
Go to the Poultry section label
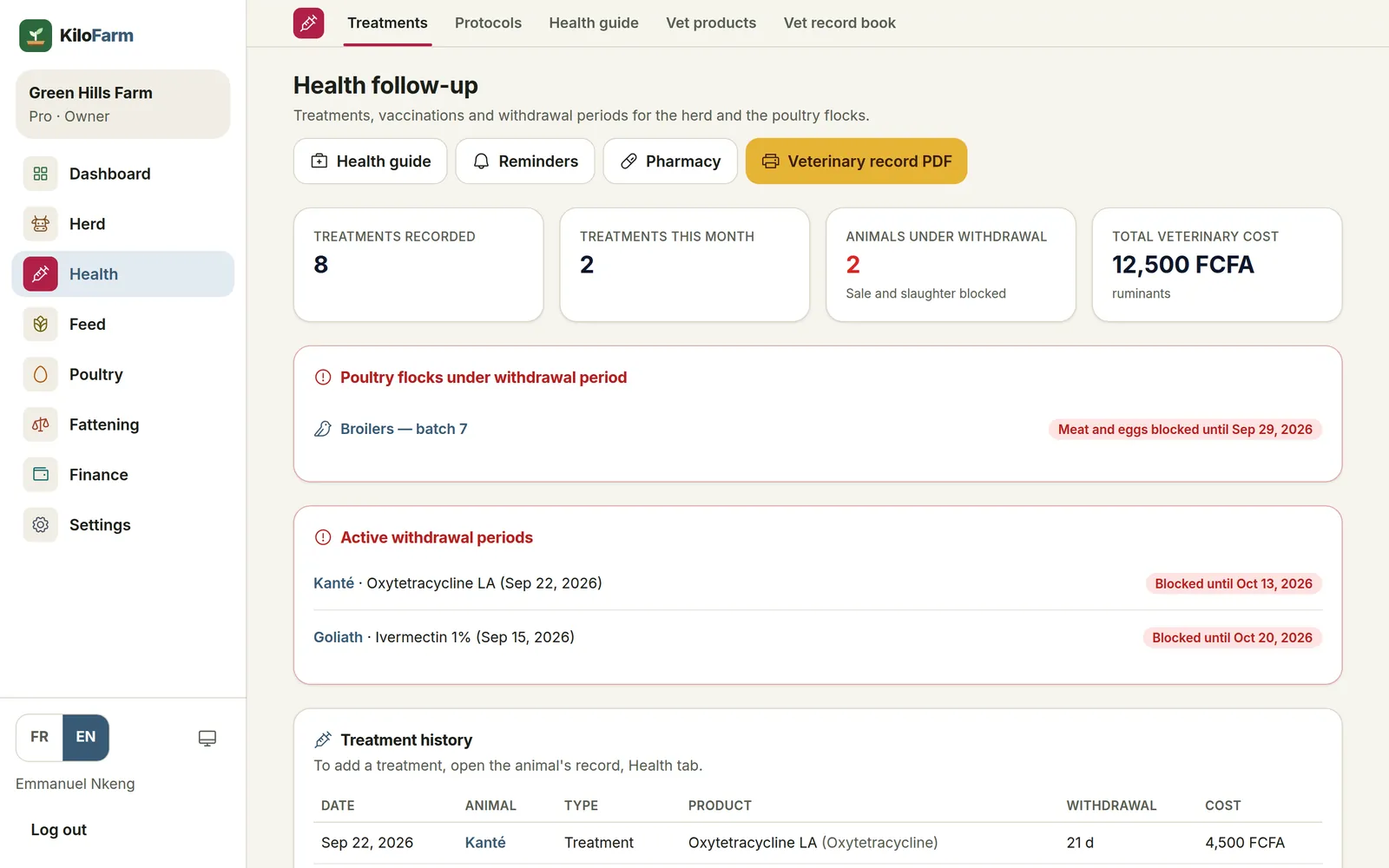point(96,374)
